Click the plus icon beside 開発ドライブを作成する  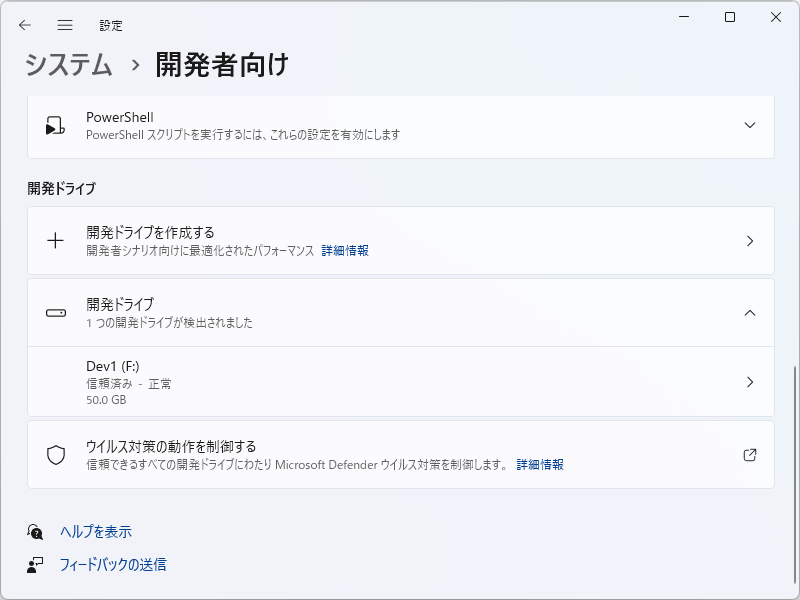[55, 240]
